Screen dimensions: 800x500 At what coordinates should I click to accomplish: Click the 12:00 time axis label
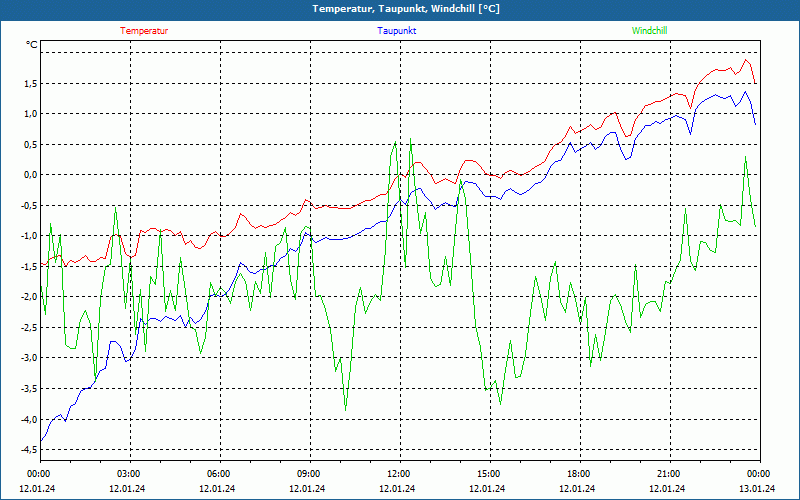click(398, 474)
